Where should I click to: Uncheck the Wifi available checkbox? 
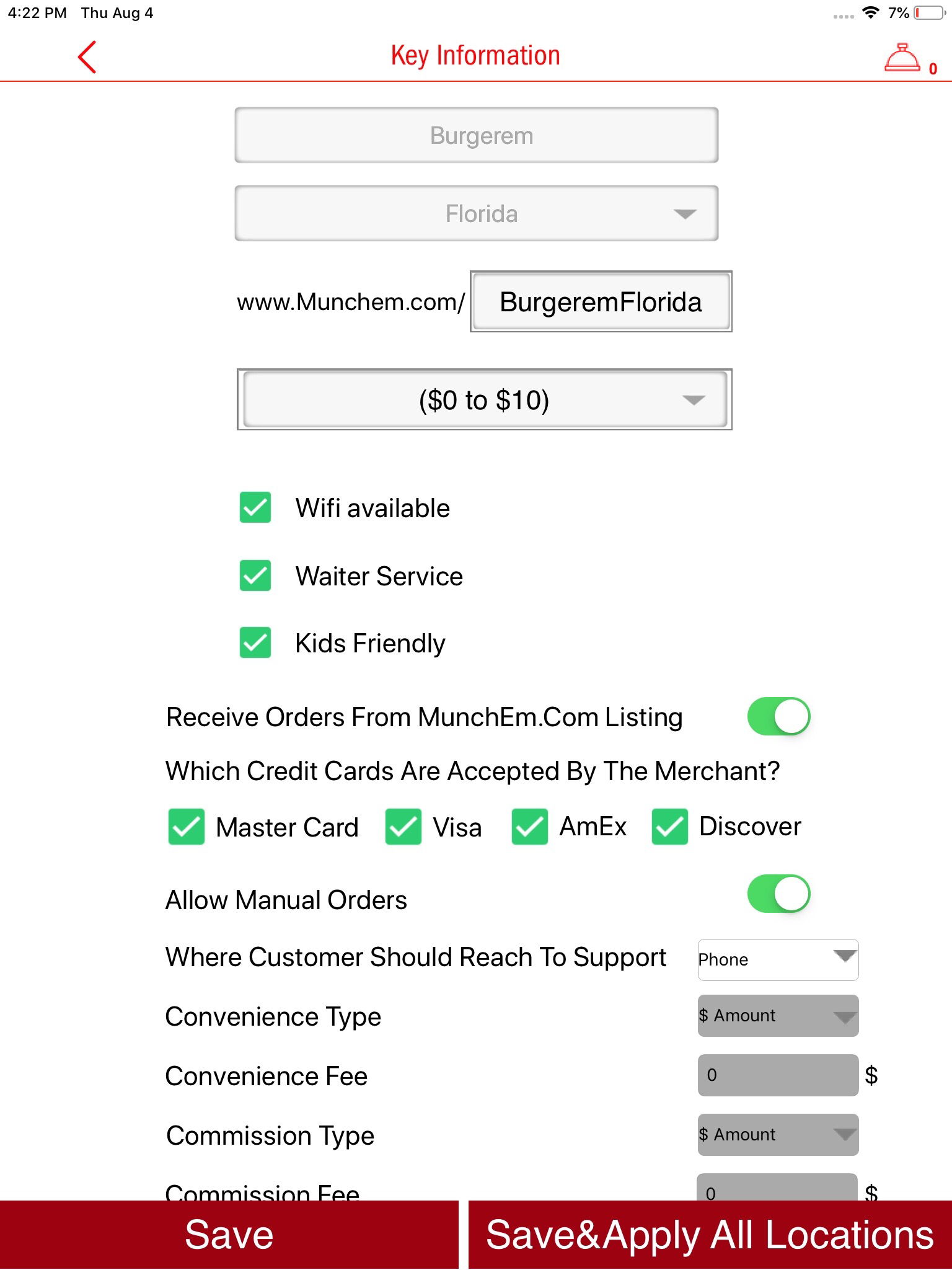255,508
